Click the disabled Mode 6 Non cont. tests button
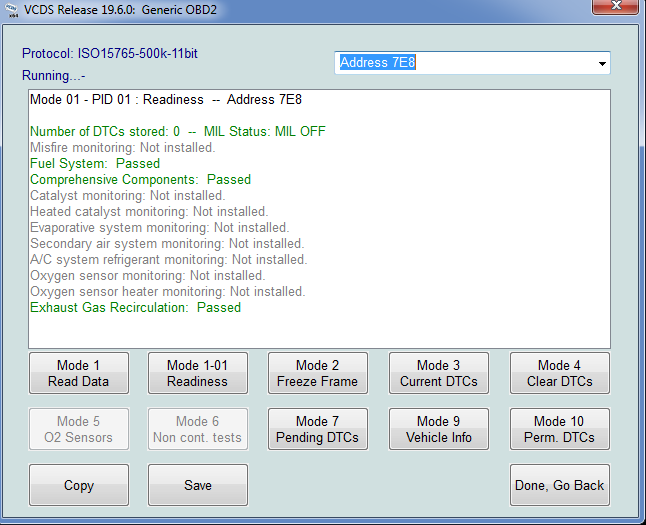Image resolution: width=646 pixels, height=525 pixels. (198, 429)
